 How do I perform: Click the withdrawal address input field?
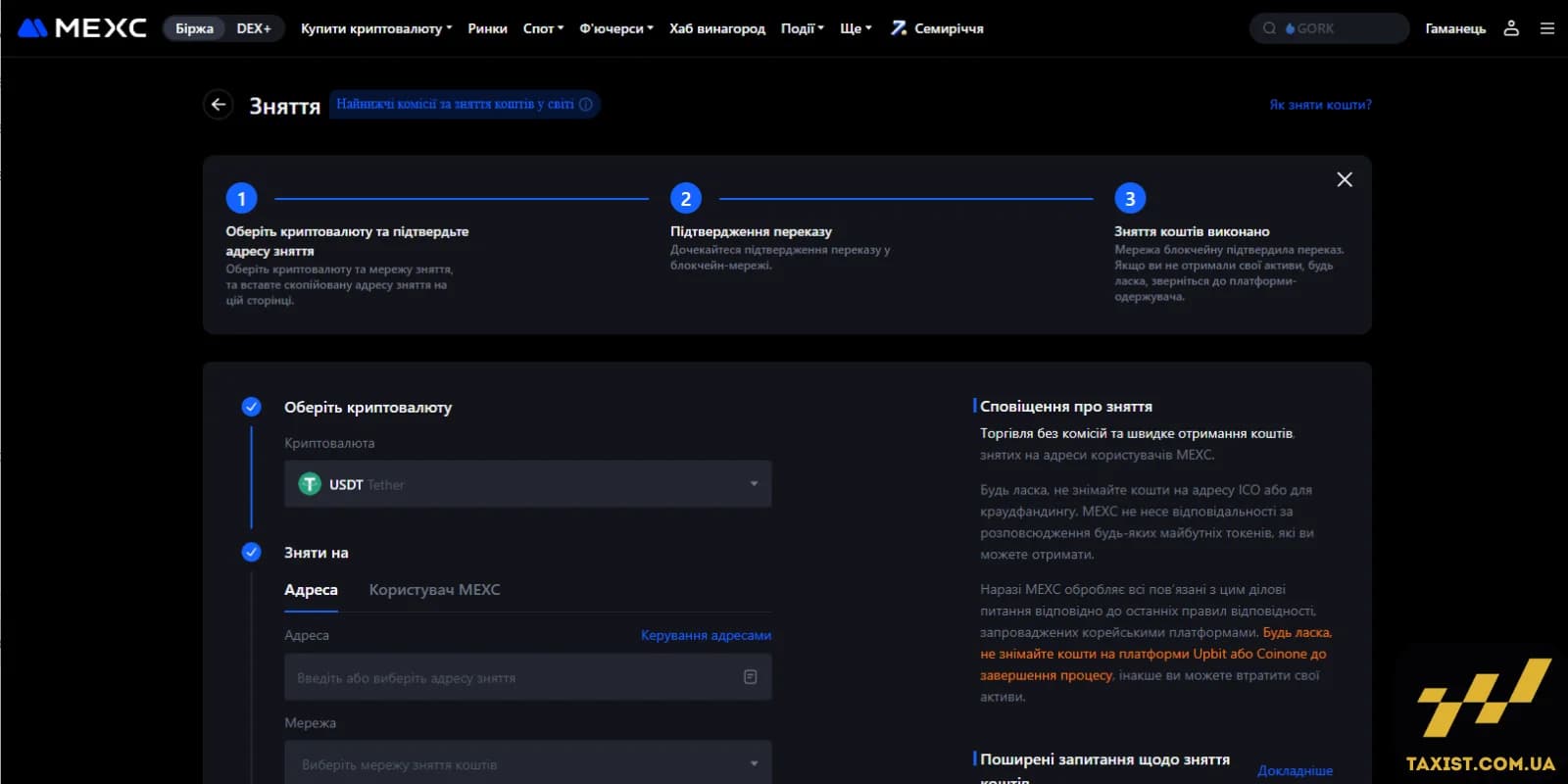528,677
